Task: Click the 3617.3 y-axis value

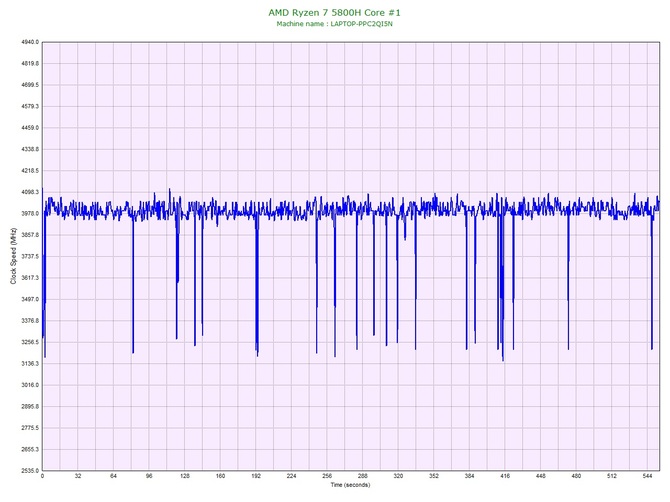Action: [x=30, y=278]
